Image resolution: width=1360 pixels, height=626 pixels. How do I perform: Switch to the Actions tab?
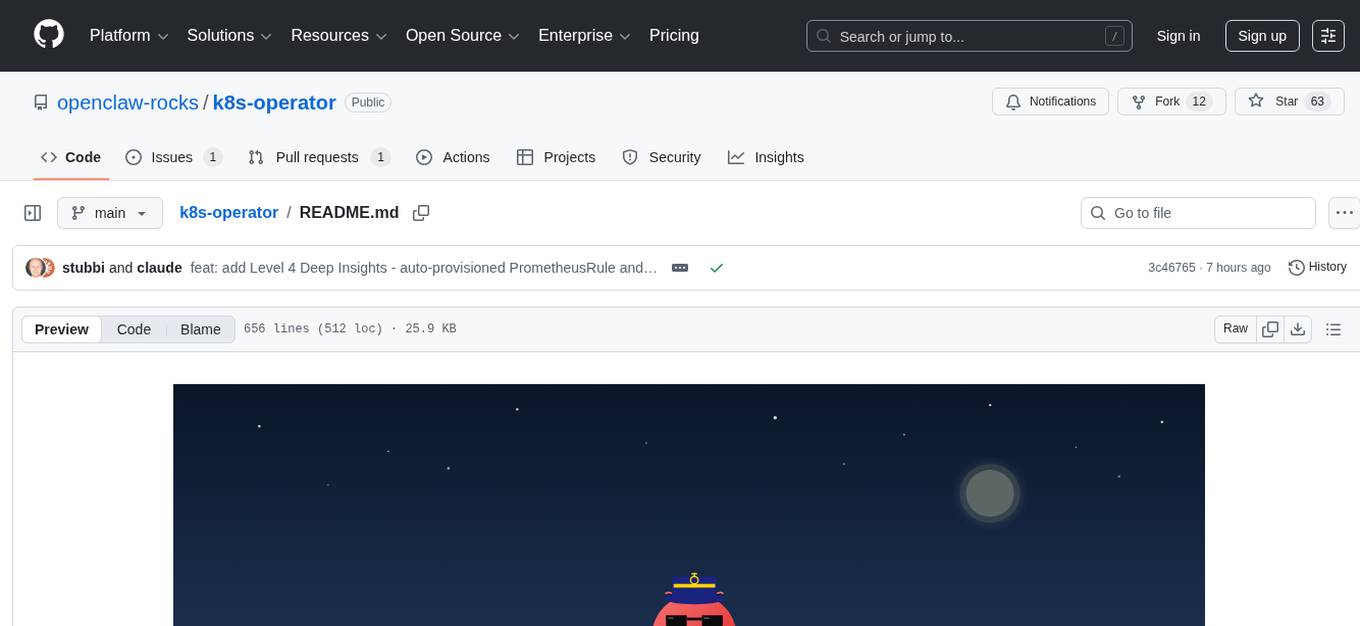coord(453,157)
